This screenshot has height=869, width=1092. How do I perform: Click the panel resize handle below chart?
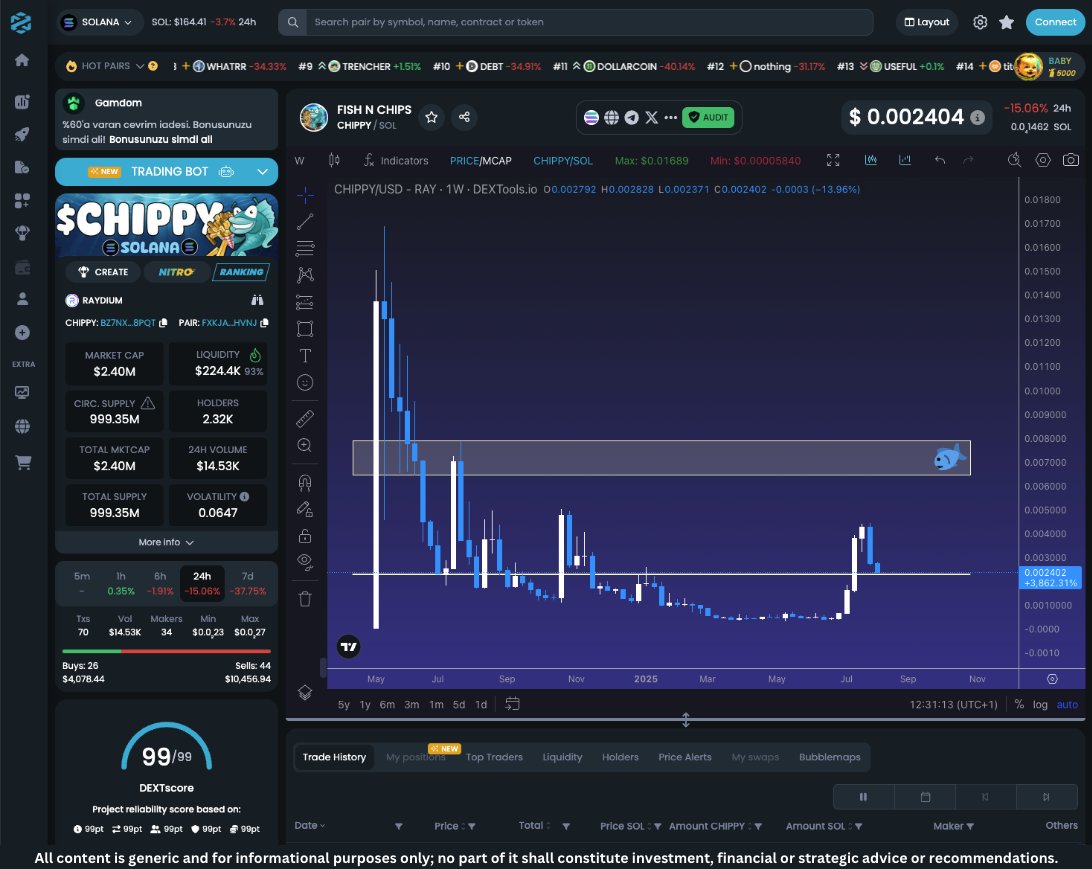(685, 720)
